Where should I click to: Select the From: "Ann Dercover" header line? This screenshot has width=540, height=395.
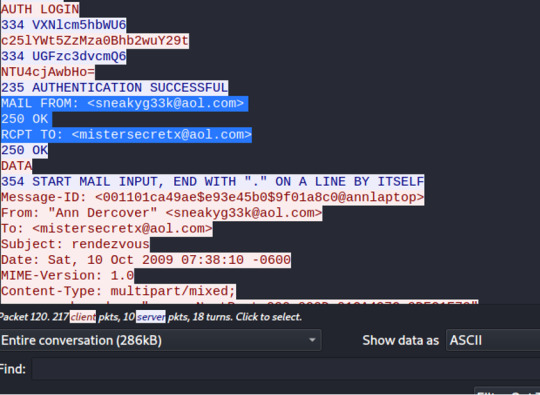click(x=162, y=213)
